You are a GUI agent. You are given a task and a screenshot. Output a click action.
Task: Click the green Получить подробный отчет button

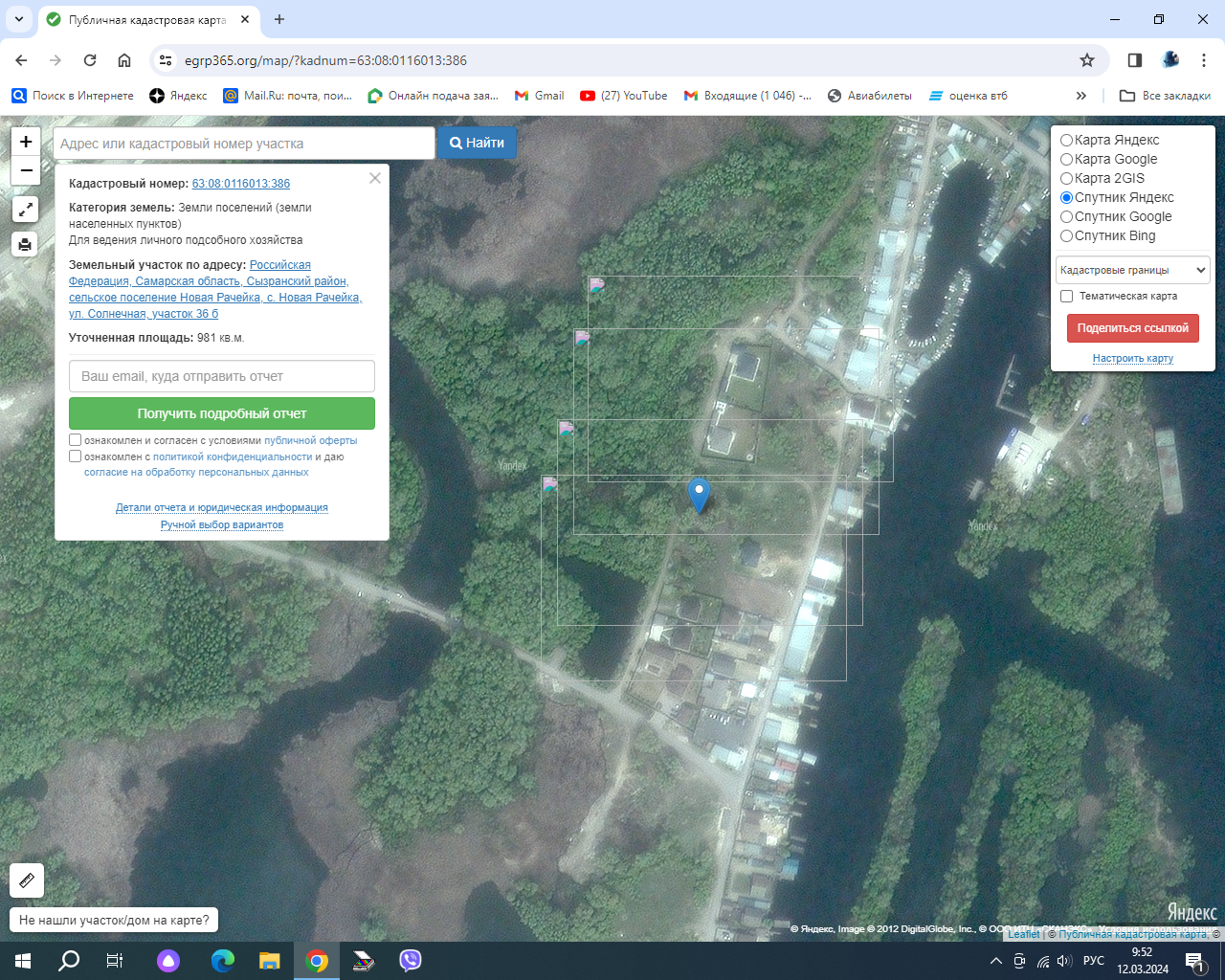(222, 413)
